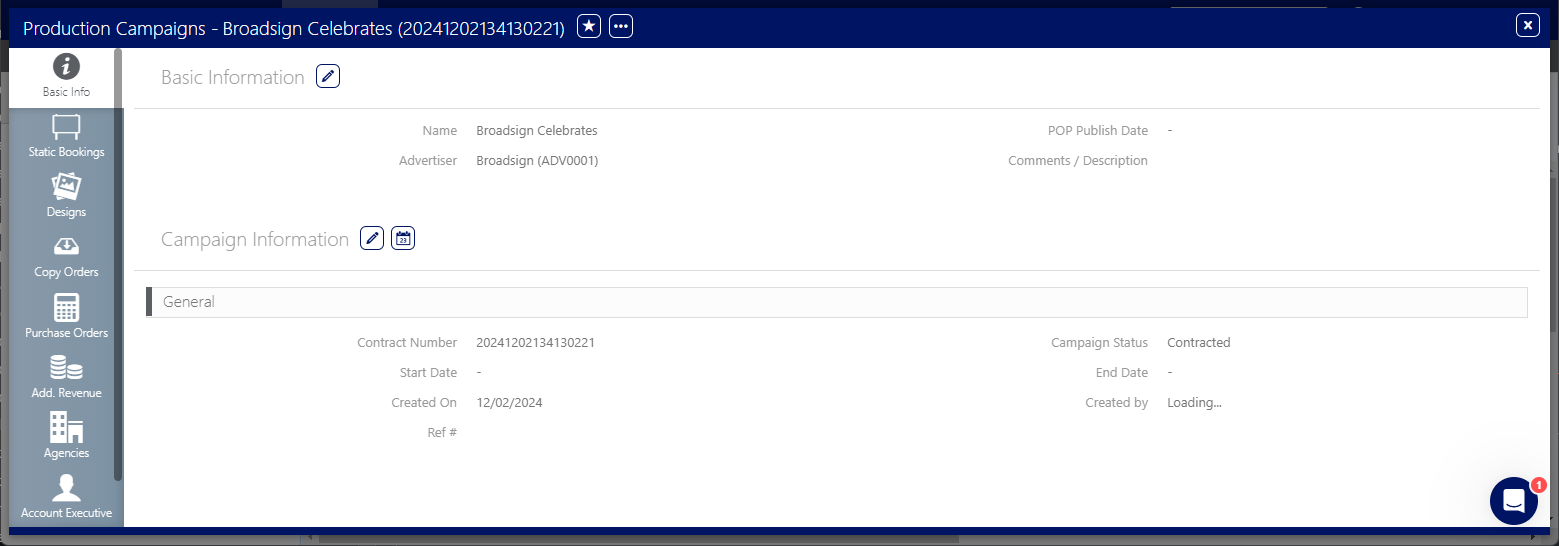1559x546 pixels.
Task: Click the bottom horizontal scrollbar
Action: [640, 538]
